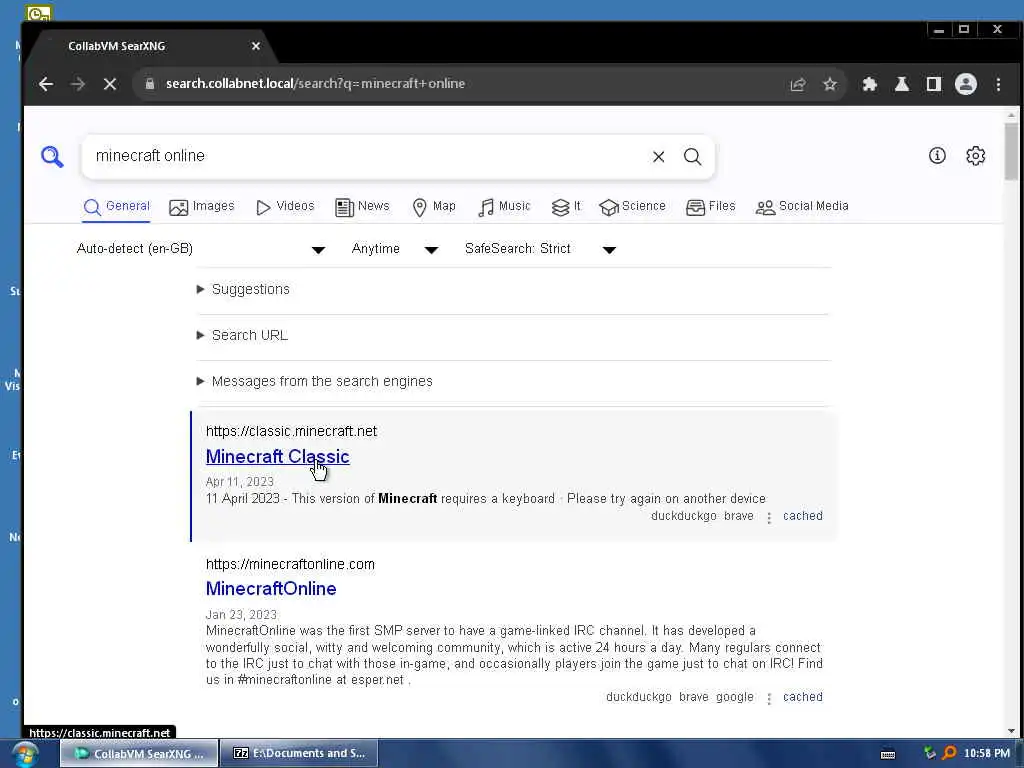Open the About info icon
Screen dimensions: 1024x768
pyautogui.click(x=937, y=155)
